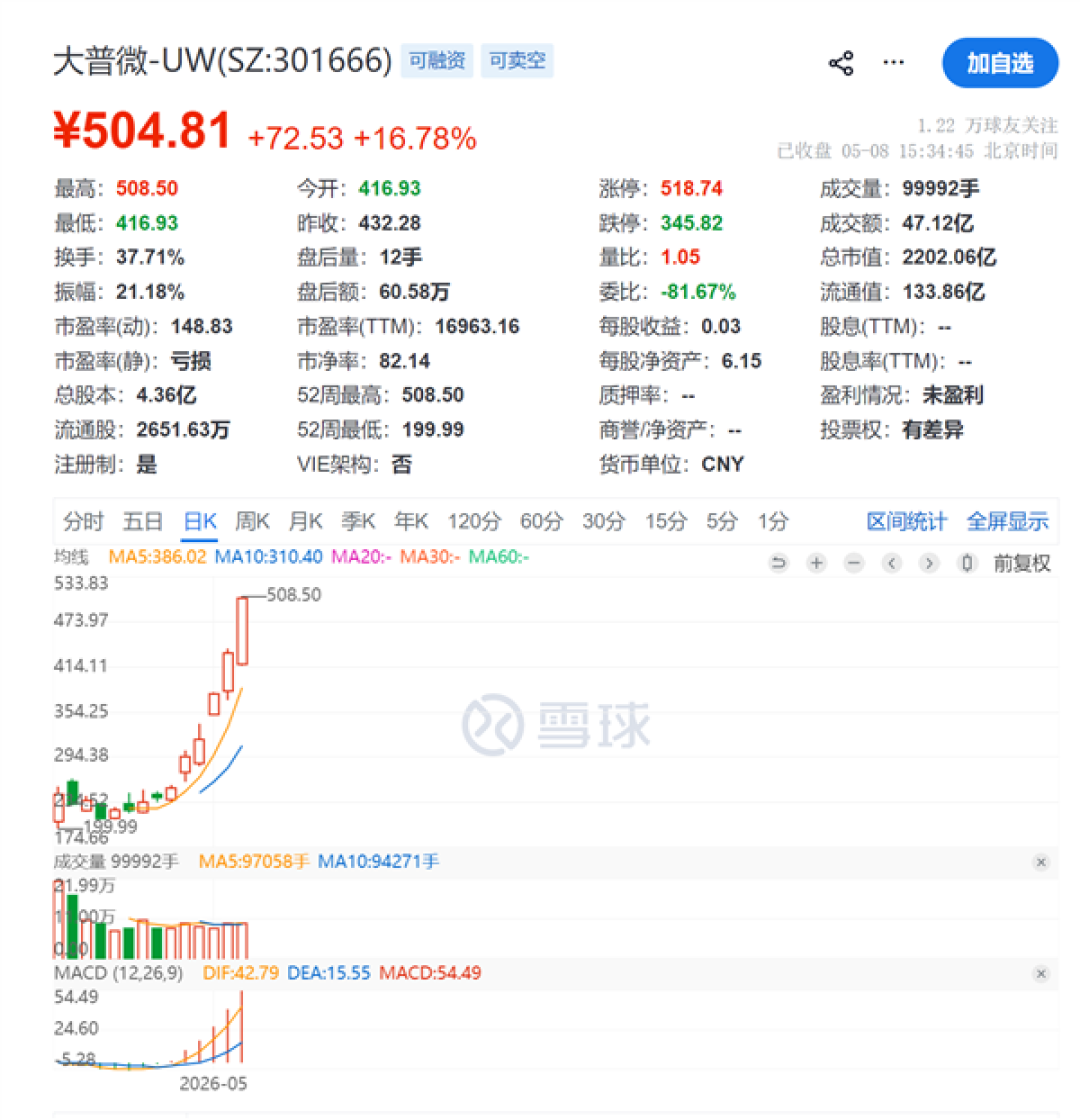Switch to 1分 interval
1080x1120 pixels.
point(774,521)
